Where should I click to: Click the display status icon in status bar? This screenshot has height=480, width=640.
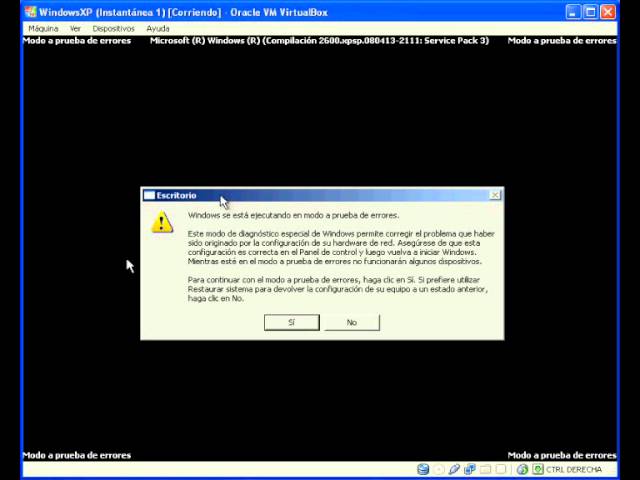[x=501, y=469]
